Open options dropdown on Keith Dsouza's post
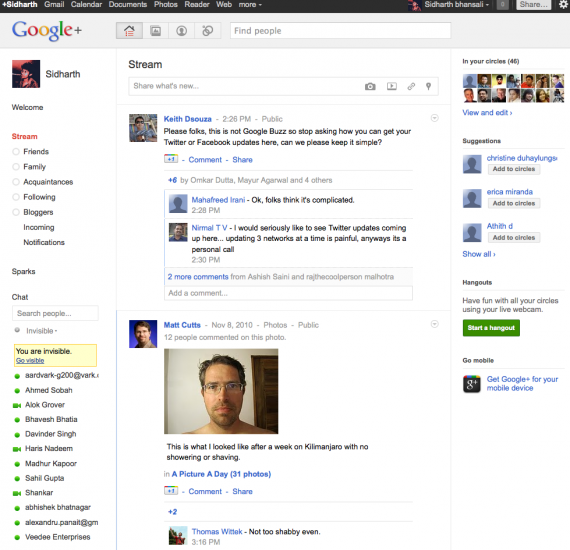This screenshot has height=550, width=570. pos(434,118)
